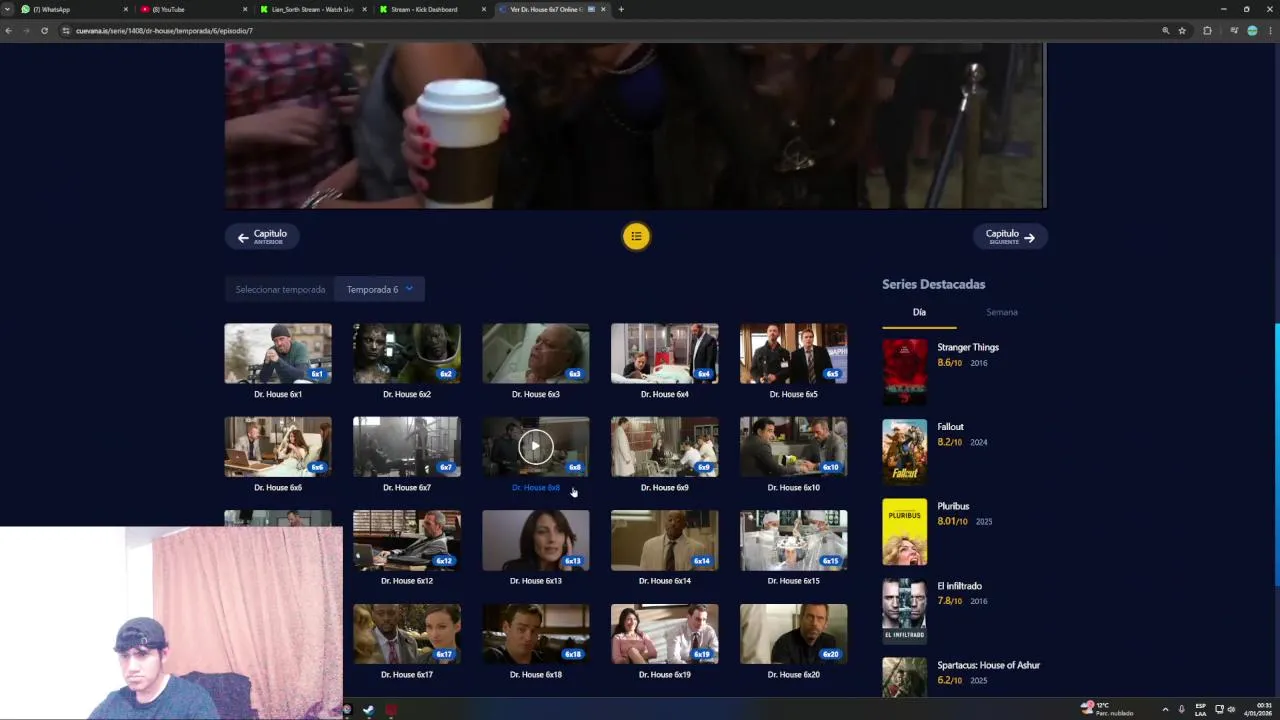Open the weather widget showing 12°C

click(x=1107, y=709)
